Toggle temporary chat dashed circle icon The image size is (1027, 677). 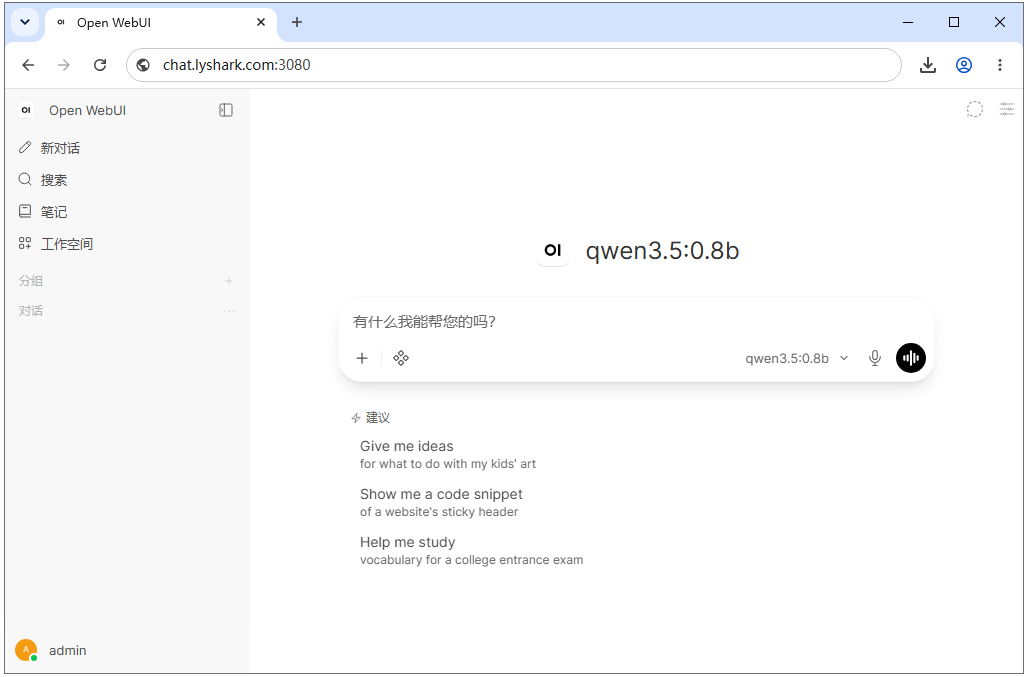coord(975,109)
